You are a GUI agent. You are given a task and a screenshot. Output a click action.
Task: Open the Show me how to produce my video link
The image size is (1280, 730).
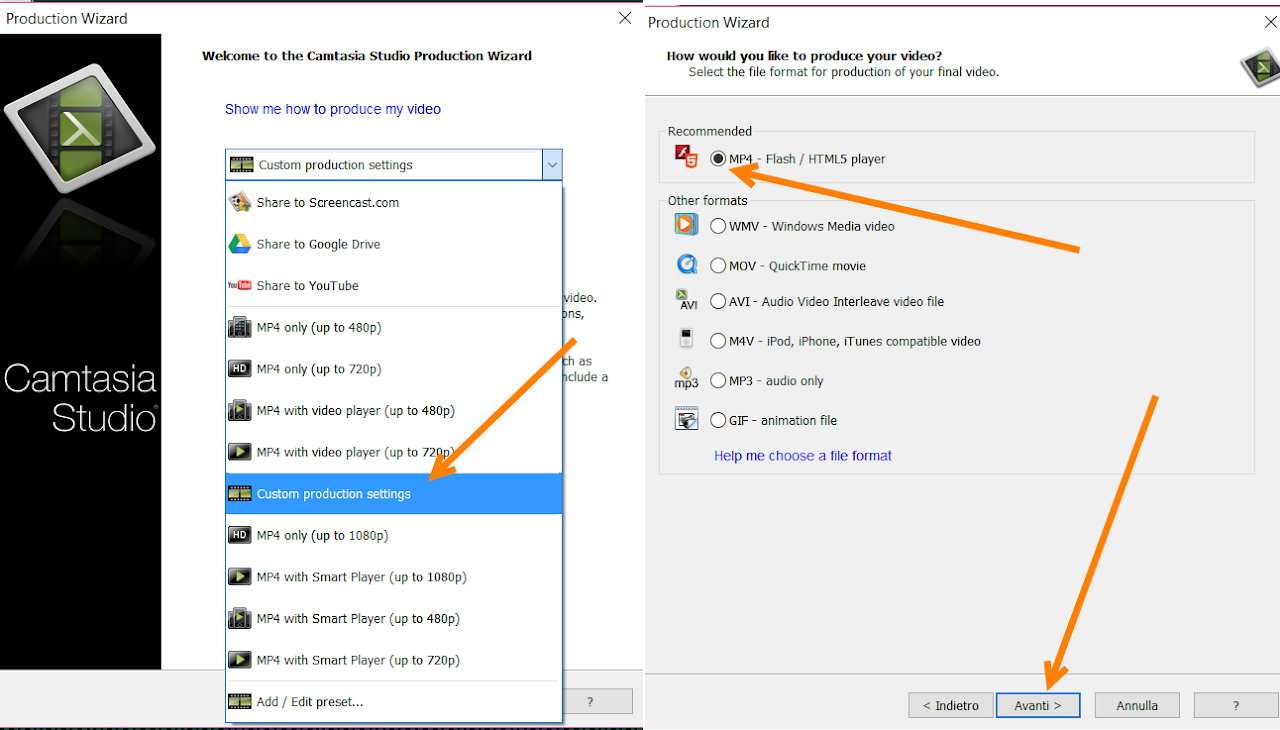333,109
